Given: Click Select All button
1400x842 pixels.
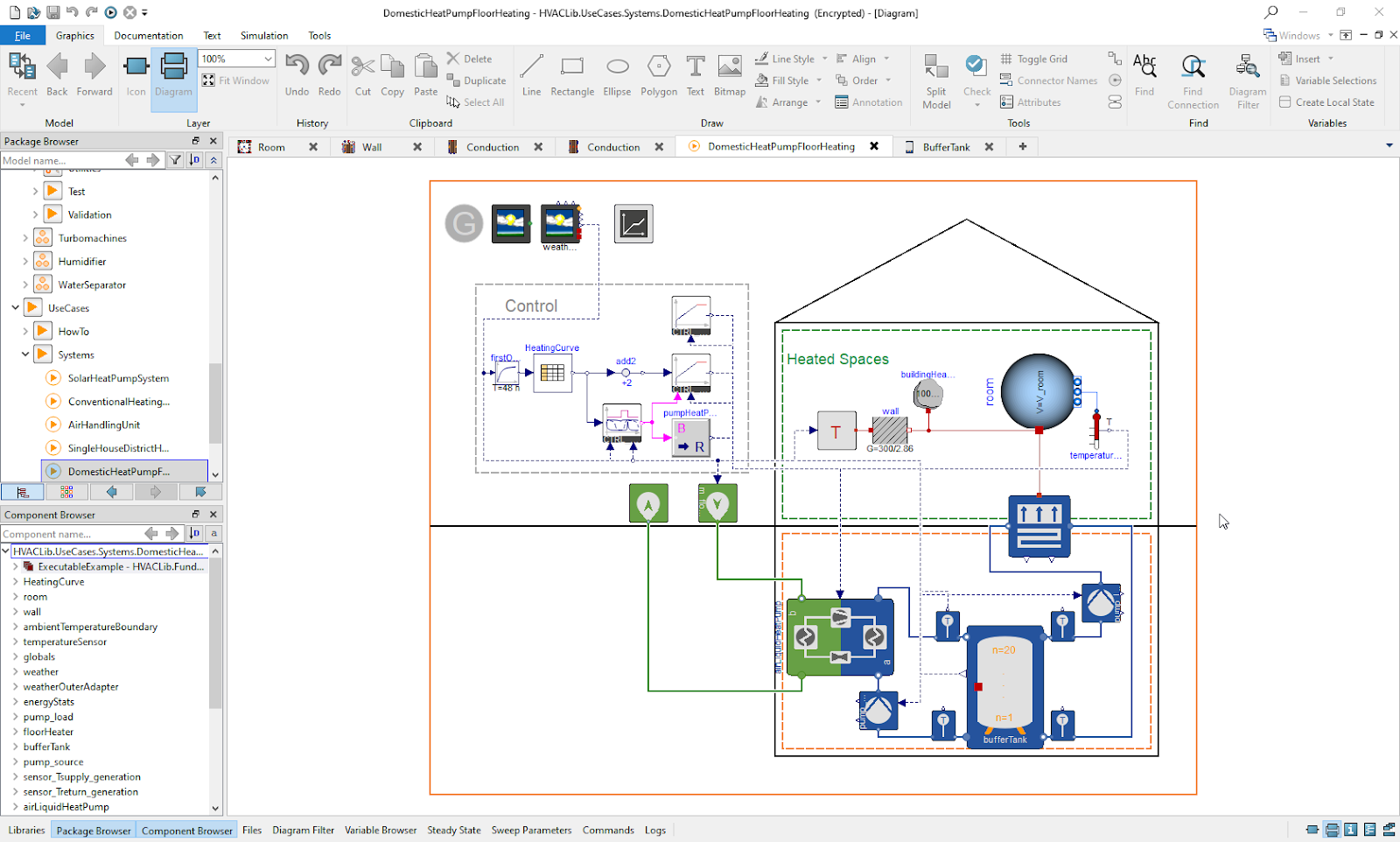Looking at the screenshot, I should point(475,102).
